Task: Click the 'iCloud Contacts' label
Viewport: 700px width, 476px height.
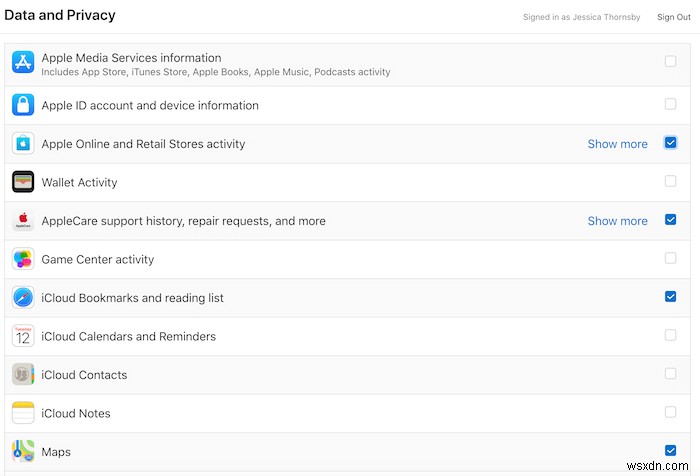Action: pyautogui.click(x=84, y=375)
